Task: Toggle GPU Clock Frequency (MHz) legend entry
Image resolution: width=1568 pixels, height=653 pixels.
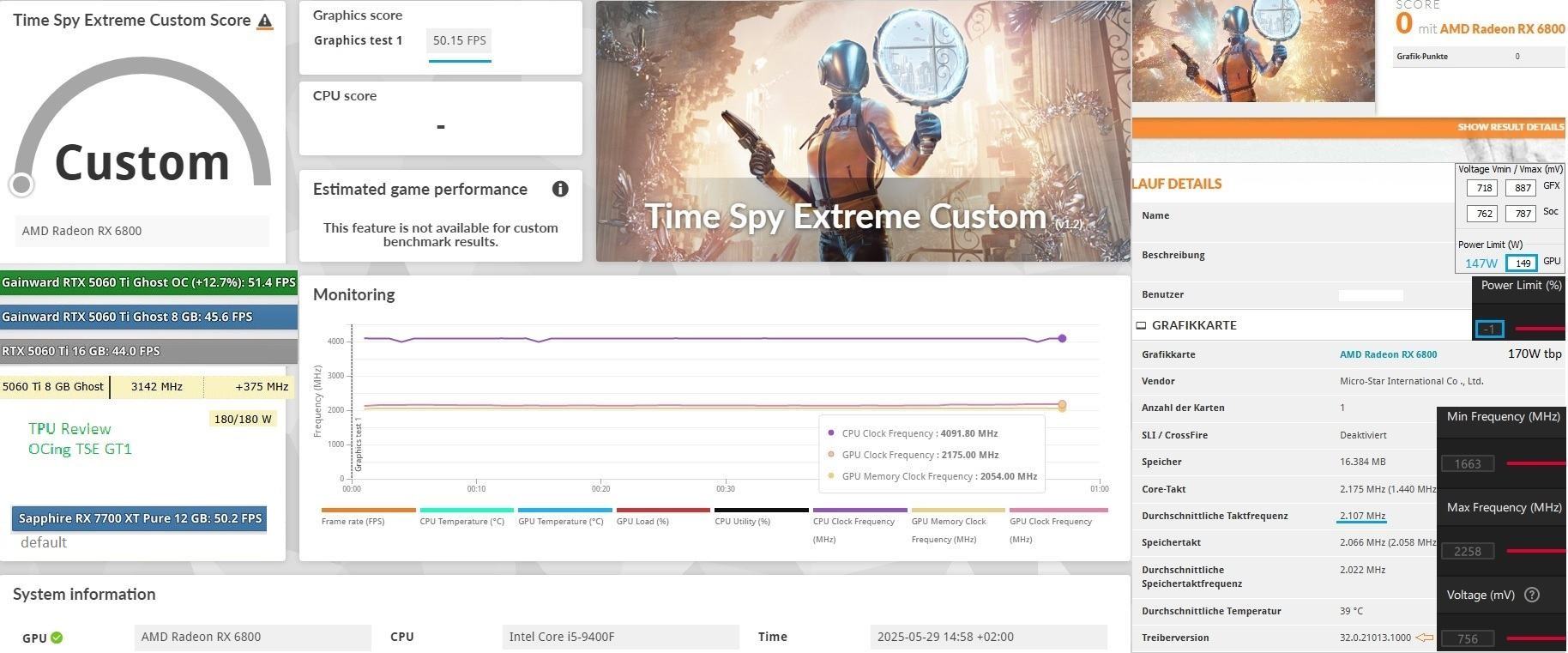Action: click(x=1058, y=526)
